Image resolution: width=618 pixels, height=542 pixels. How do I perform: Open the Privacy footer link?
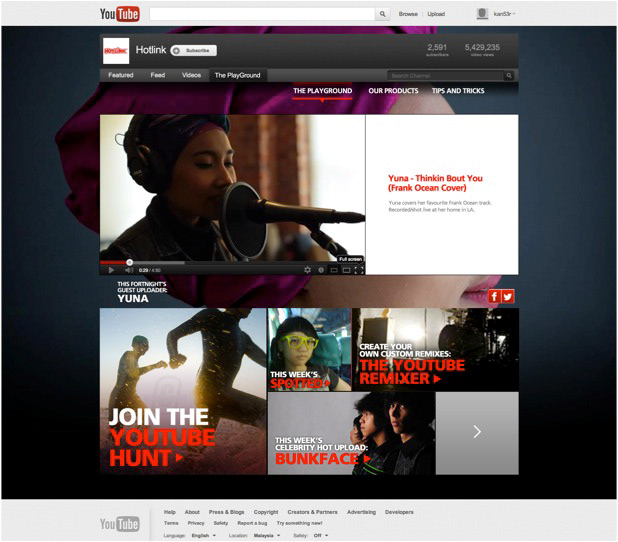[196, 523]
